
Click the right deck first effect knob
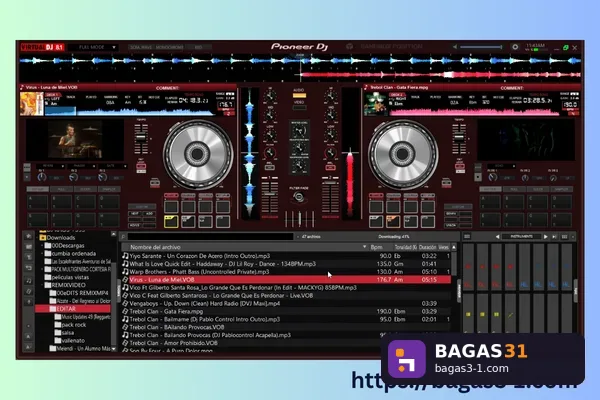click(x=493, y=177)
